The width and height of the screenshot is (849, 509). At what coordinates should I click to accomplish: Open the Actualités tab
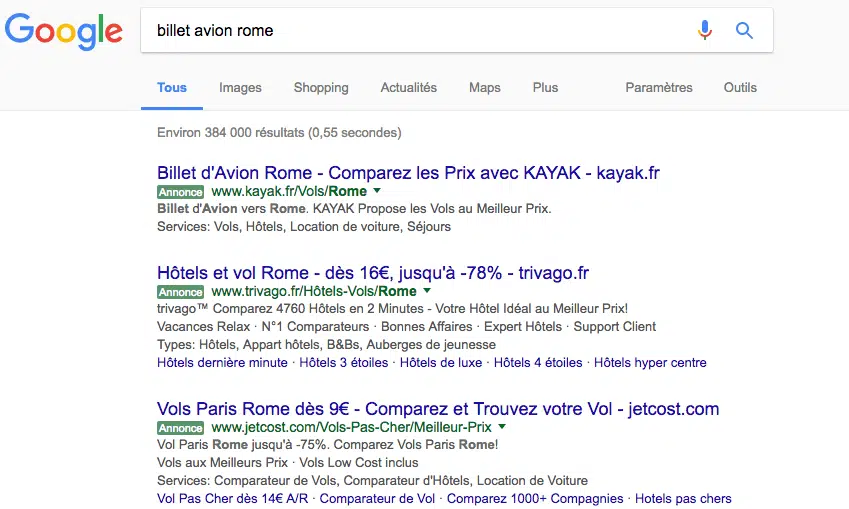pyautogui.click(x=409, y=88)
